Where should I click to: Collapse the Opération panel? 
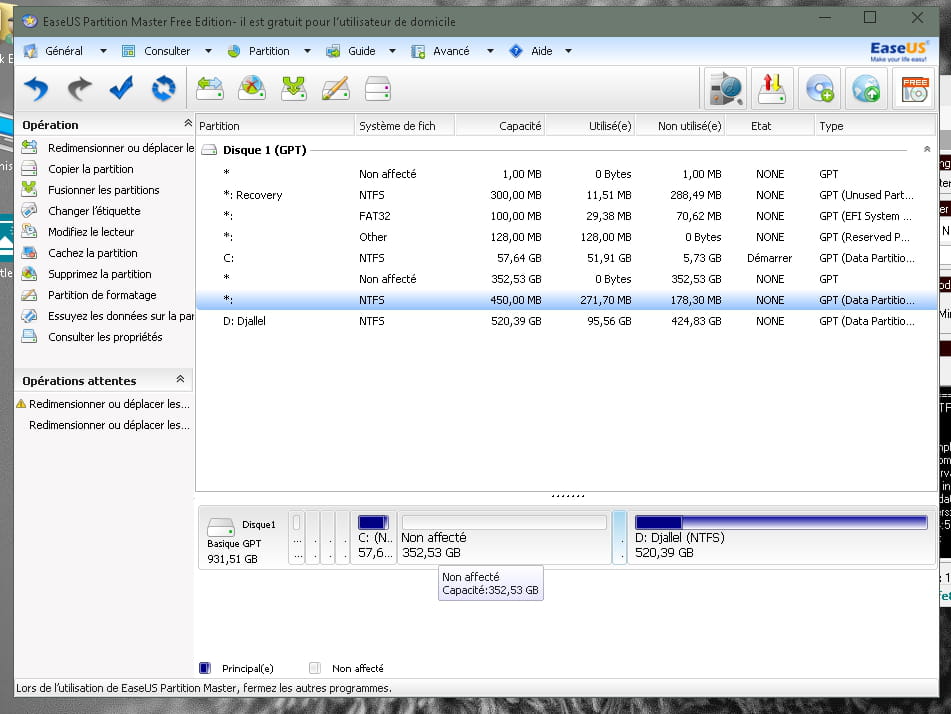(x=188, y=123)
